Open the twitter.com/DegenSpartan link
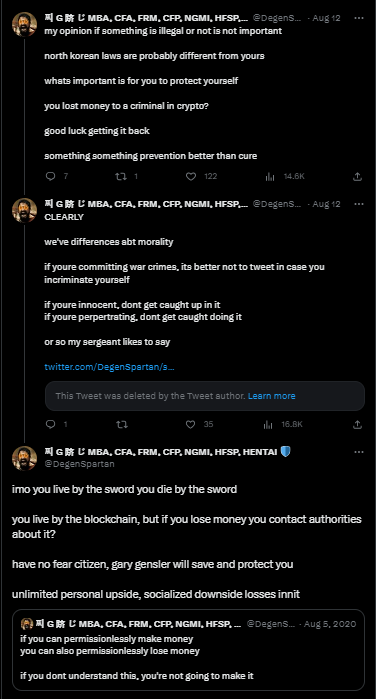 (109, 367)
